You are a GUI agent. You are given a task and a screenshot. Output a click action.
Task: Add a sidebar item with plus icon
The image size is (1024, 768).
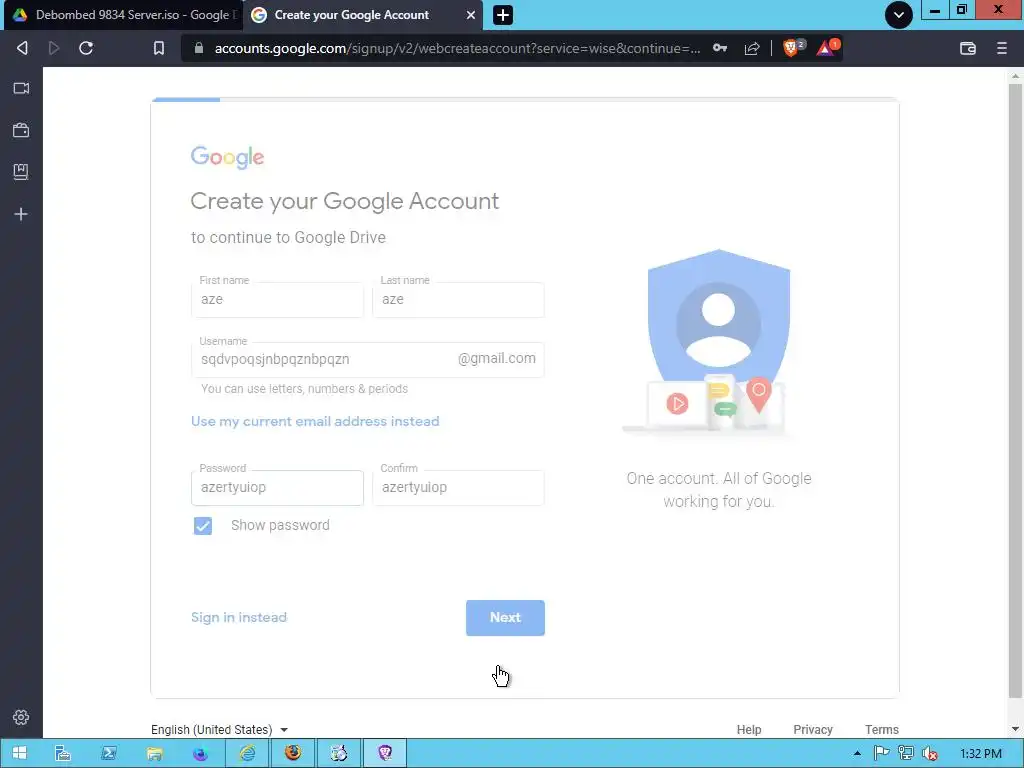(21, 214)
